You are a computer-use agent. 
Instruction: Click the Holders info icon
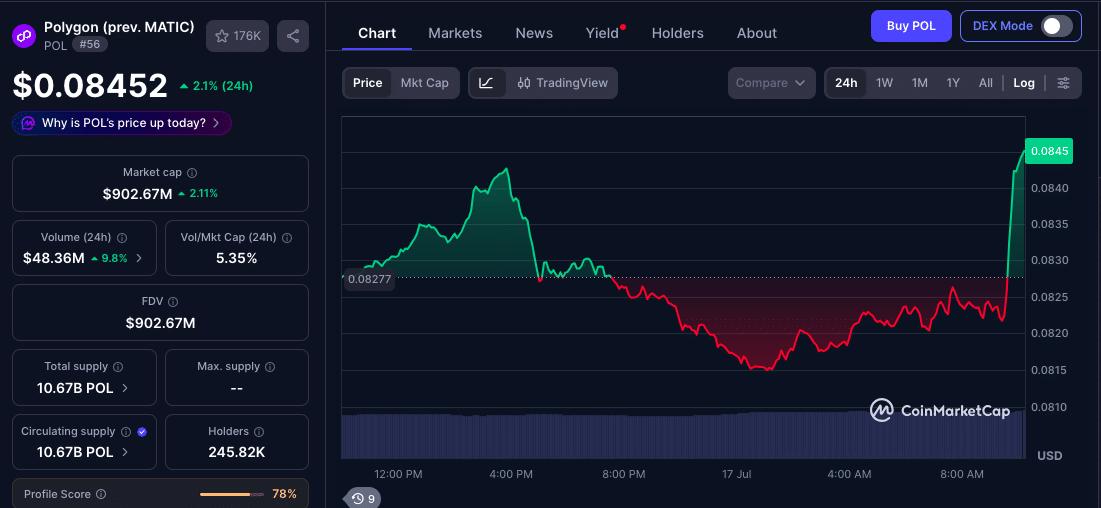click(259, 431)
